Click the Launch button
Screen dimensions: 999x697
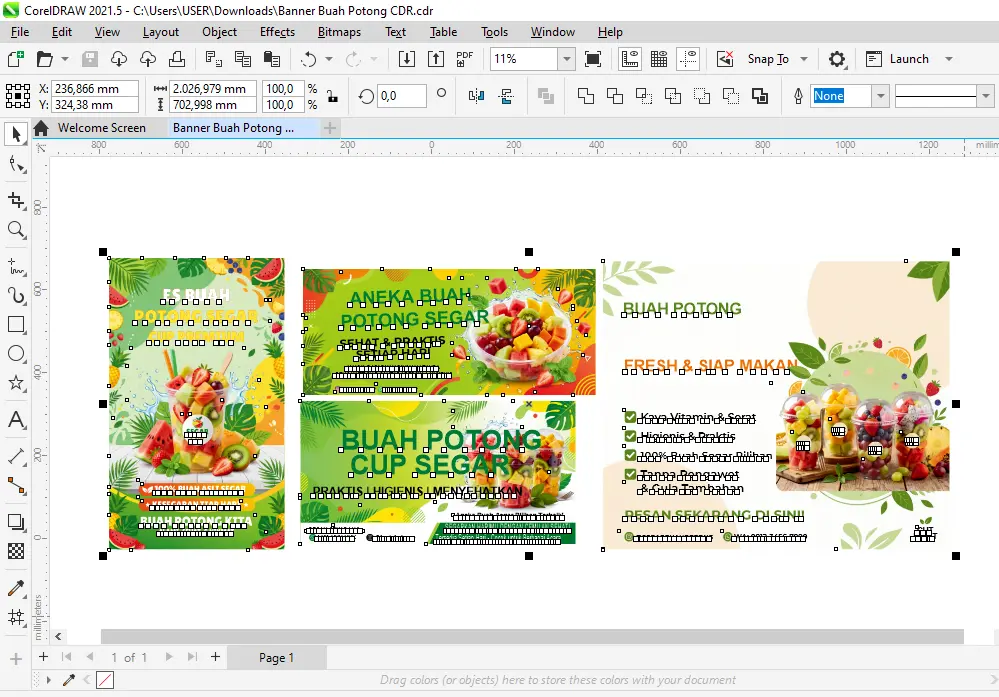897,59
